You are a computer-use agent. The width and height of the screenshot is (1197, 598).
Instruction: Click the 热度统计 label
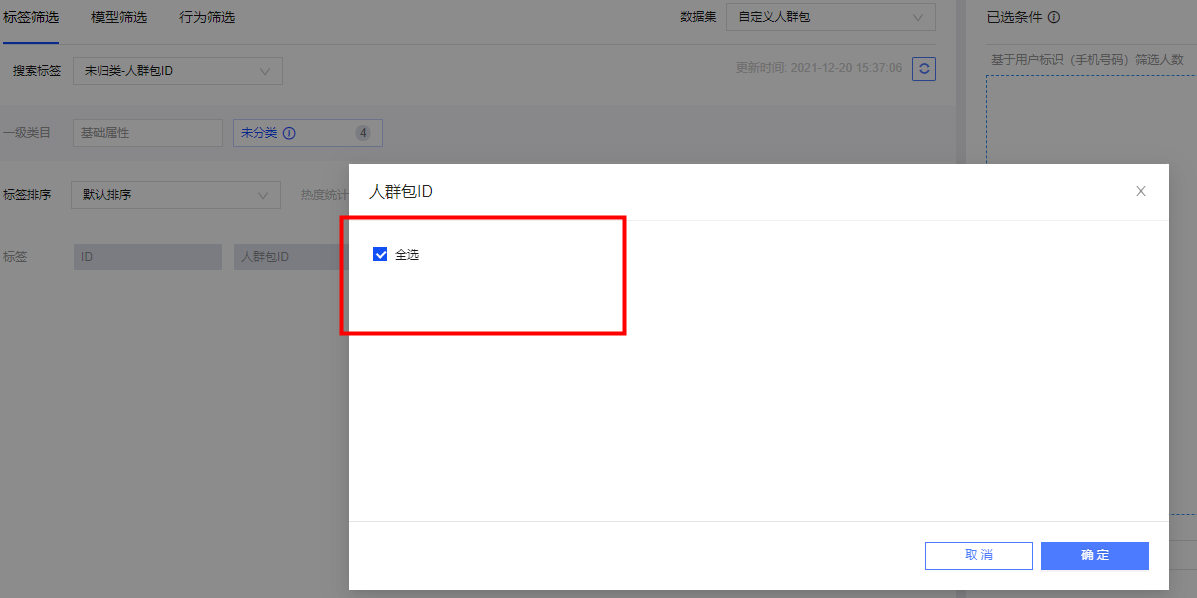point(323,195)
